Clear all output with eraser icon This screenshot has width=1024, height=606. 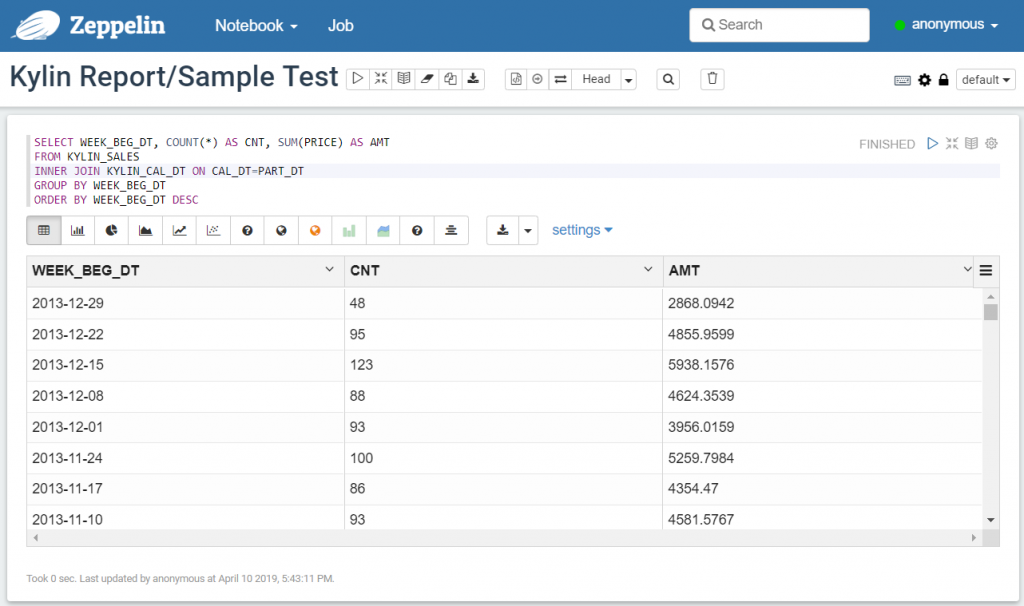point(427,79)
